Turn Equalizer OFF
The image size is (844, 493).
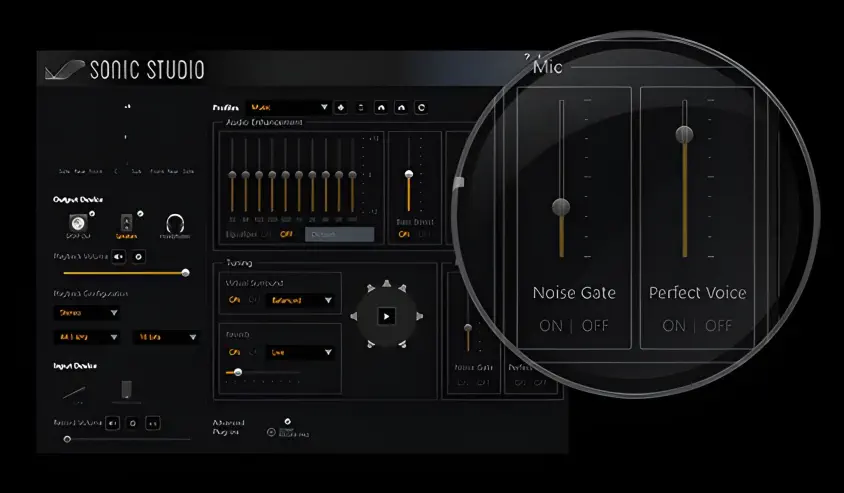286,235
